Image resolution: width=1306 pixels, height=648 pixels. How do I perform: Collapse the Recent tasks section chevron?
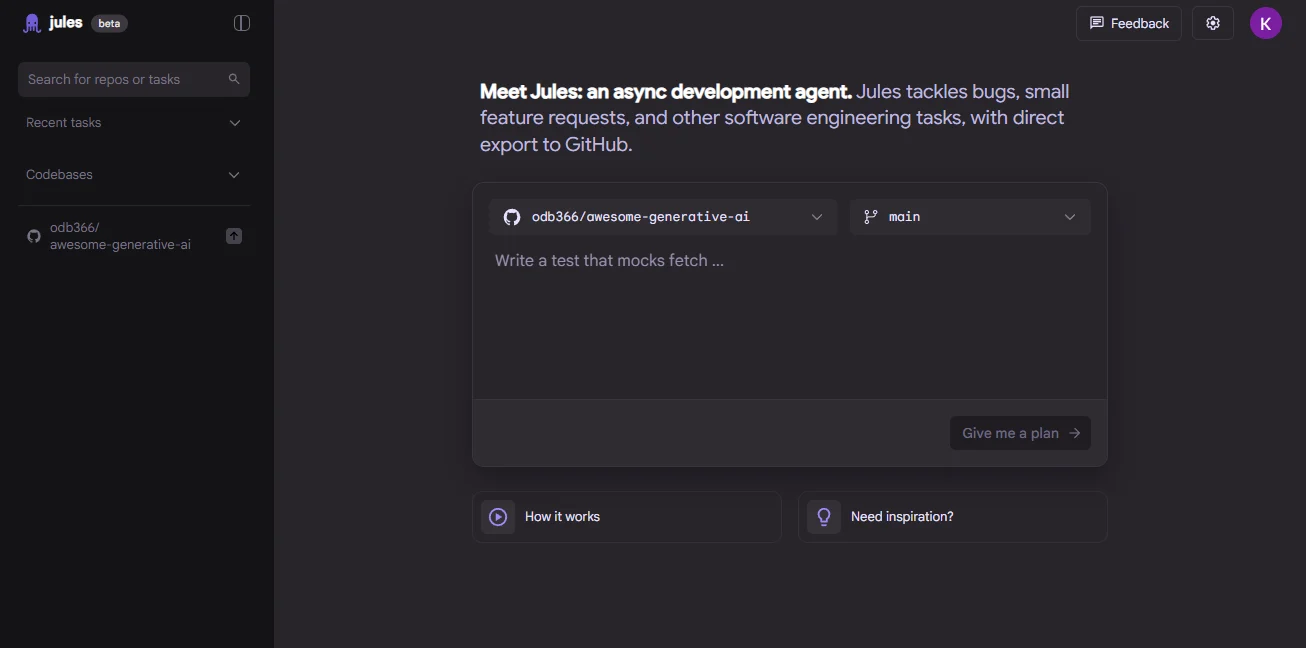[x=235, y=123]
